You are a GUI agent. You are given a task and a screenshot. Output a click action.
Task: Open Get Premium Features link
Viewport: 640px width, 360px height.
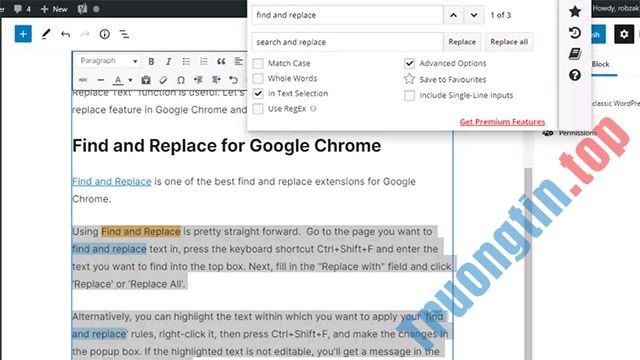click(x=502, y=122)
